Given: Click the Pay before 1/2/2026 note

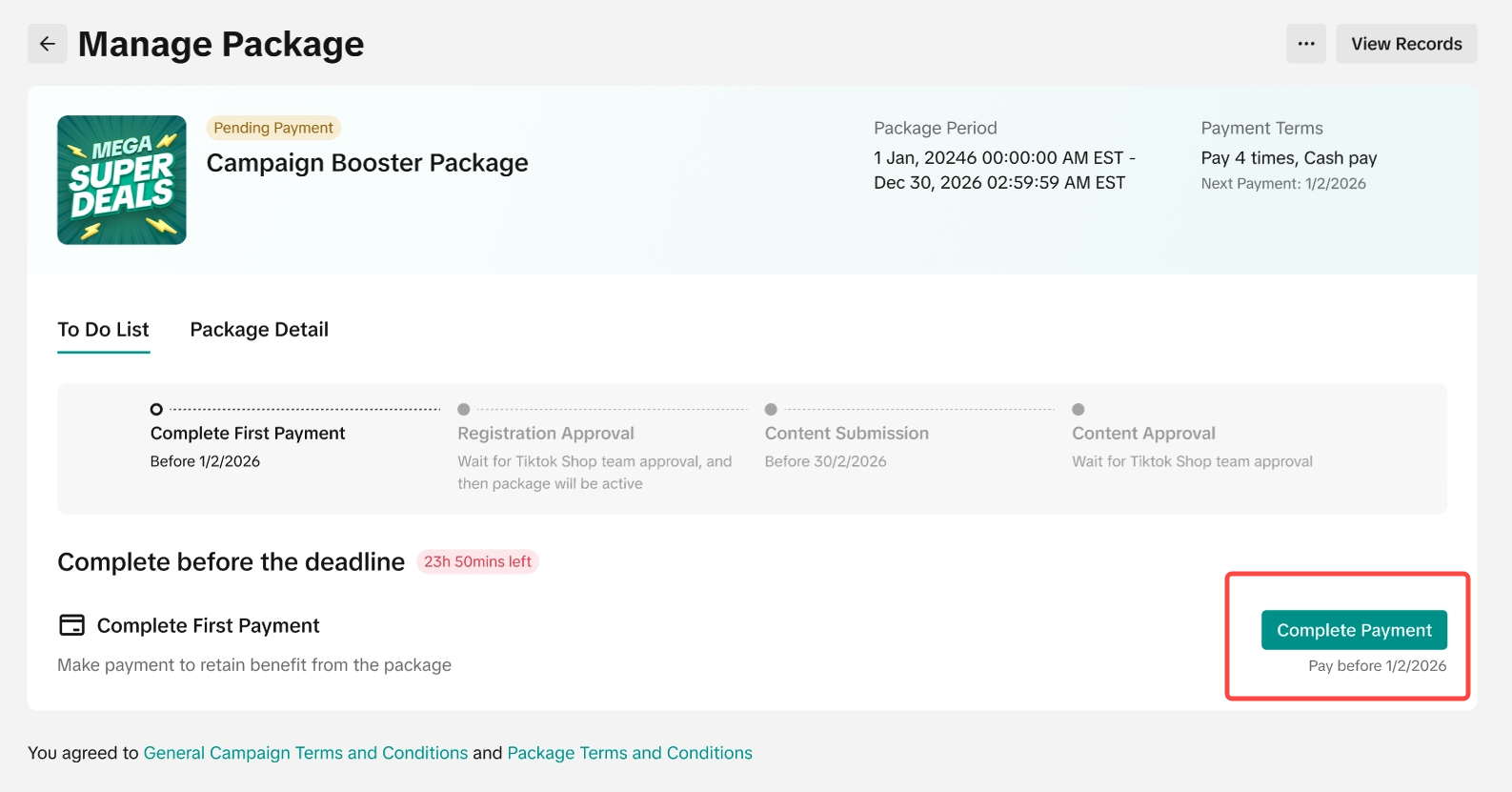Looking at the screenshot, I should (x=1377, y=666).
